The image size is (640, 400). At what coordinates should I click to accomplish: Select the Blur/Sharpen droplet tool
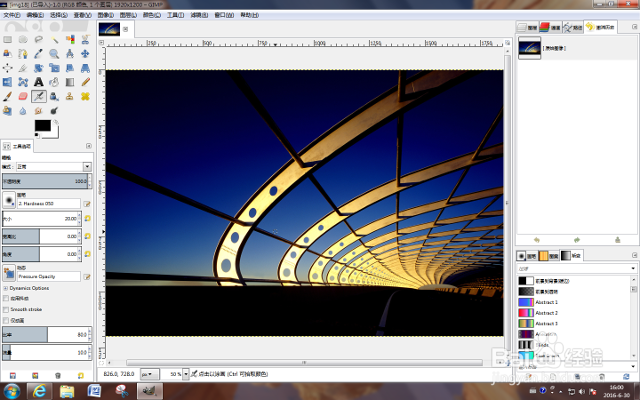23,111
